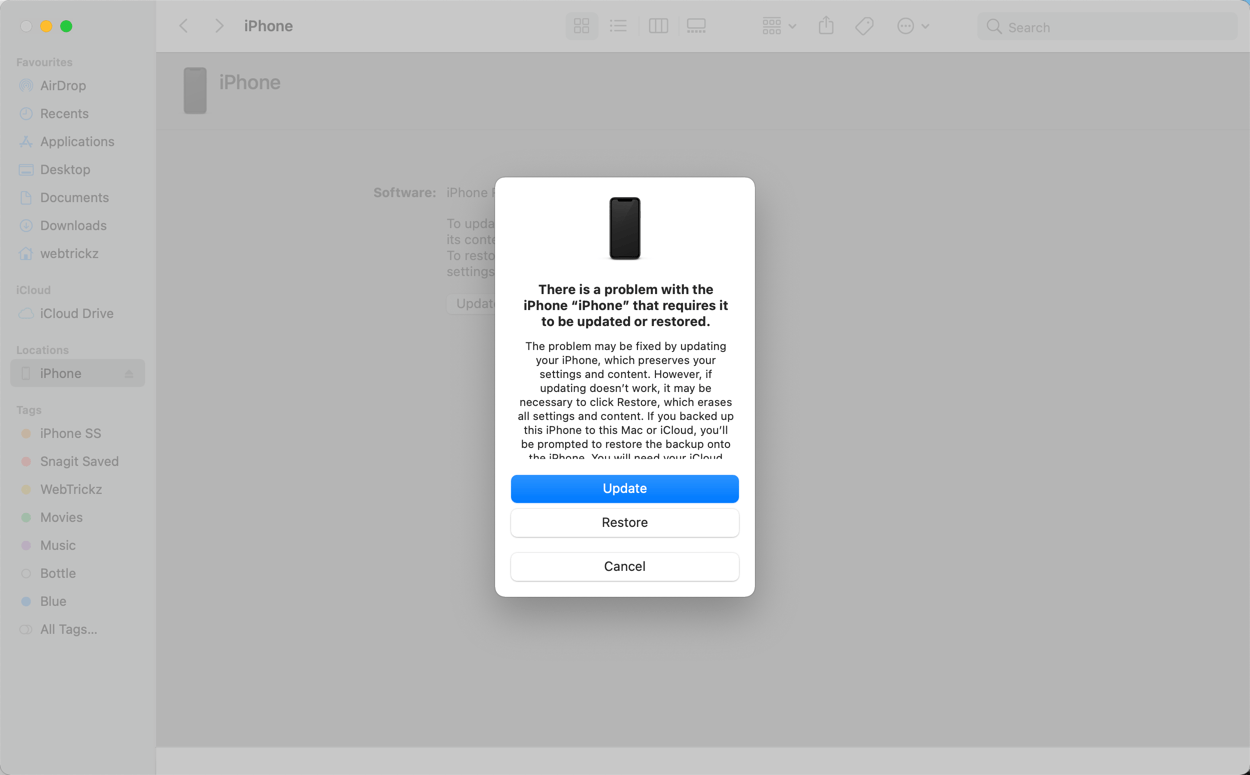Click the Update button in dialog

[624, 488]
